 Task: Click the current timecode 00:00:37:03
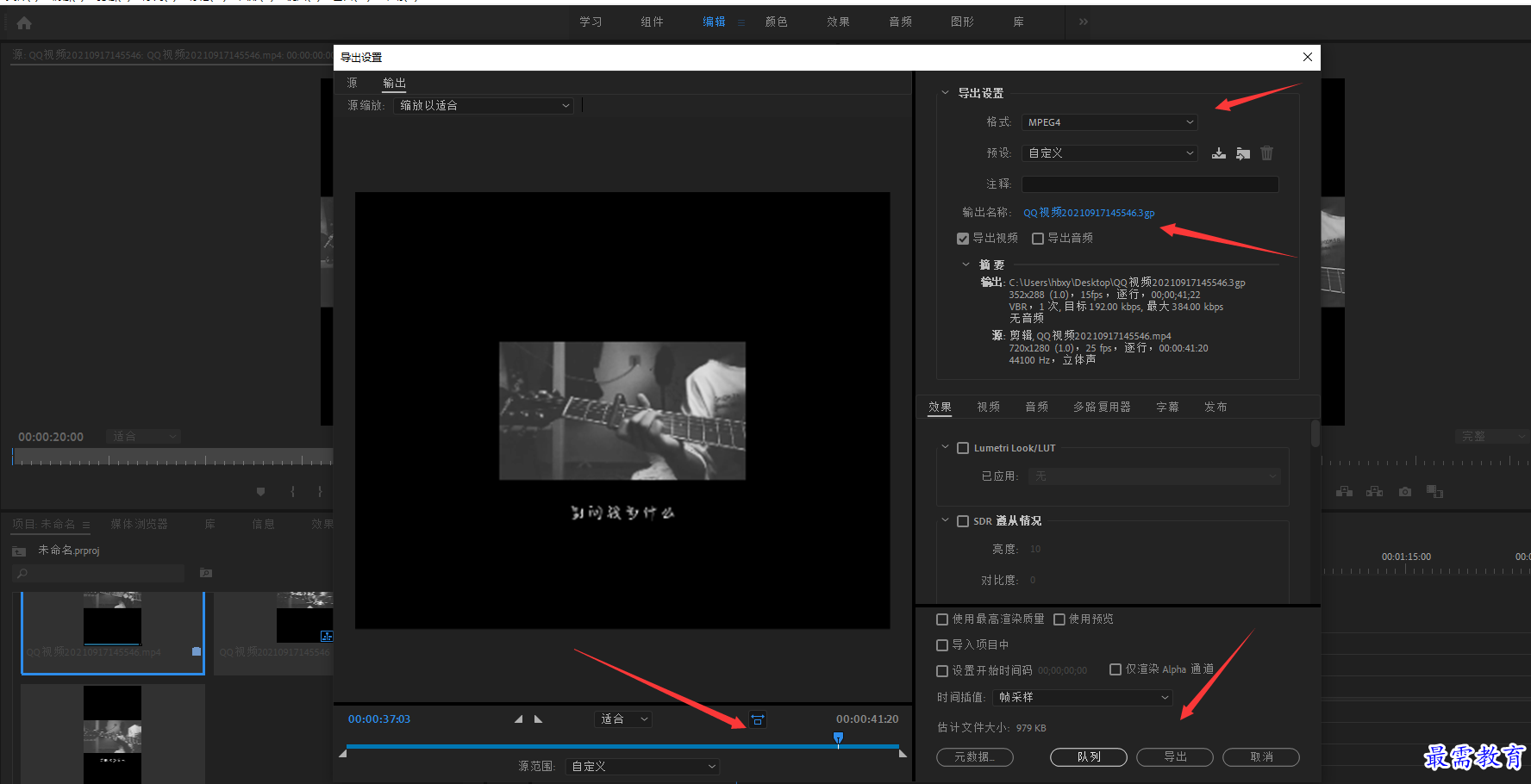pos(379,719)
